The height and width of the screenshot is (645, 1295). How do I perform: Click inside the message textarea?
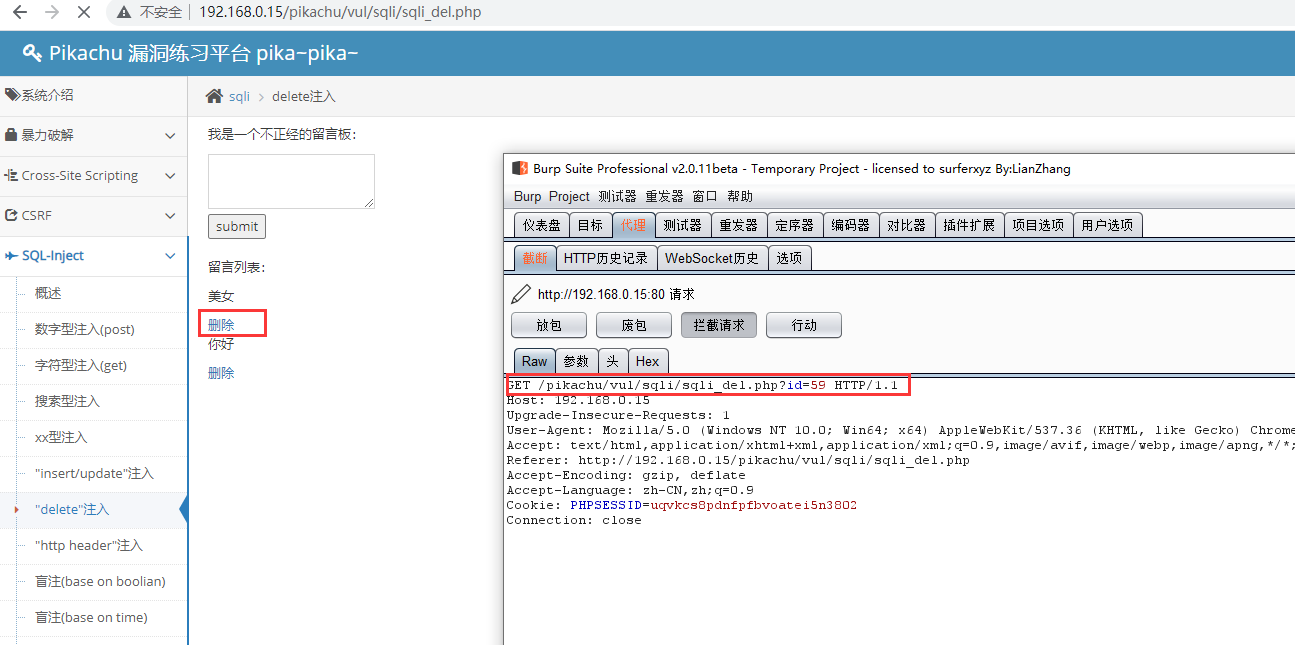(291, 181)
